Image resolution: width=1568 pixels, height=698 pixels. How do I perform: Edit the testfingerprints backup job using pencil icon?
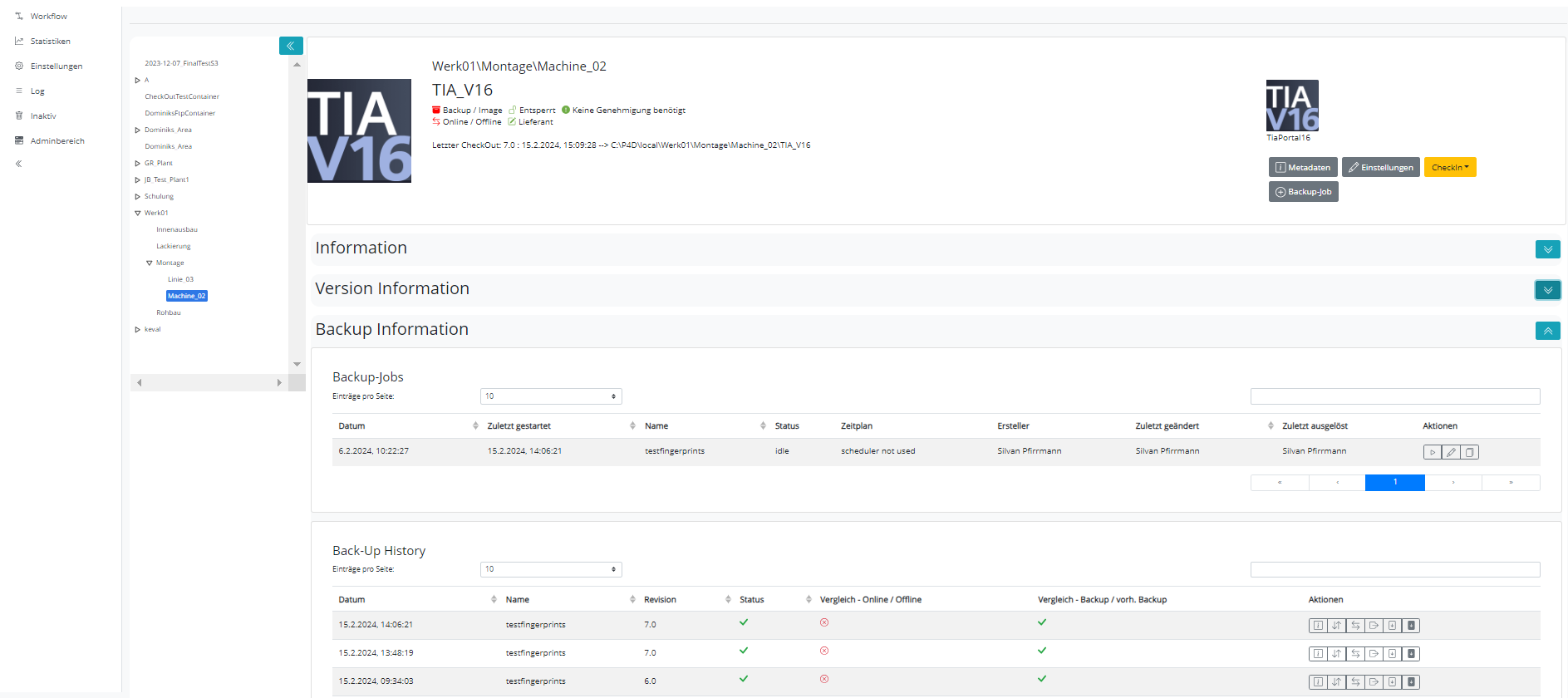[1451, 452]
